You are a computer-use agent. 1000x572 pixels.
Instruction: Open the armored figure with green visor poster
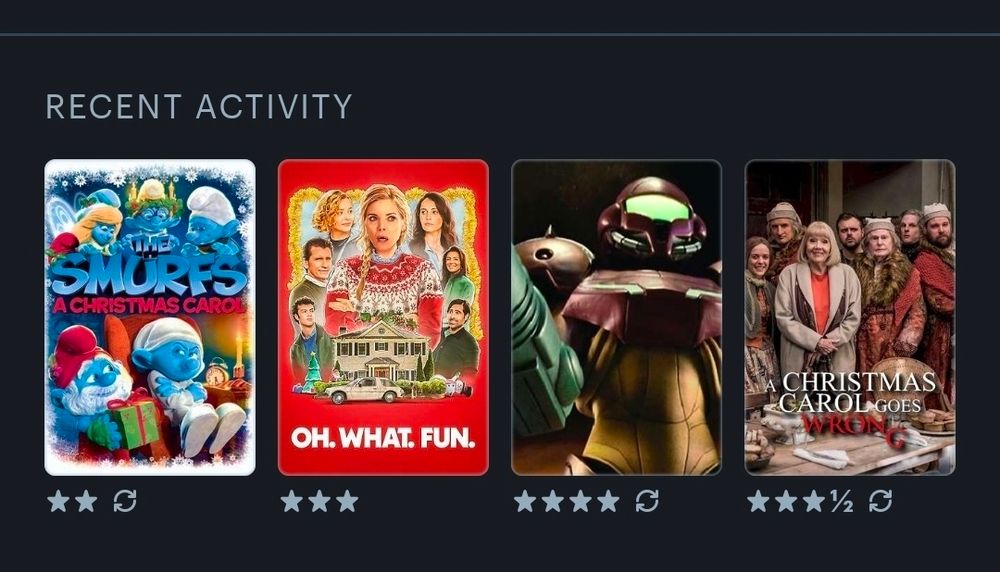click(x=617, y=317)
